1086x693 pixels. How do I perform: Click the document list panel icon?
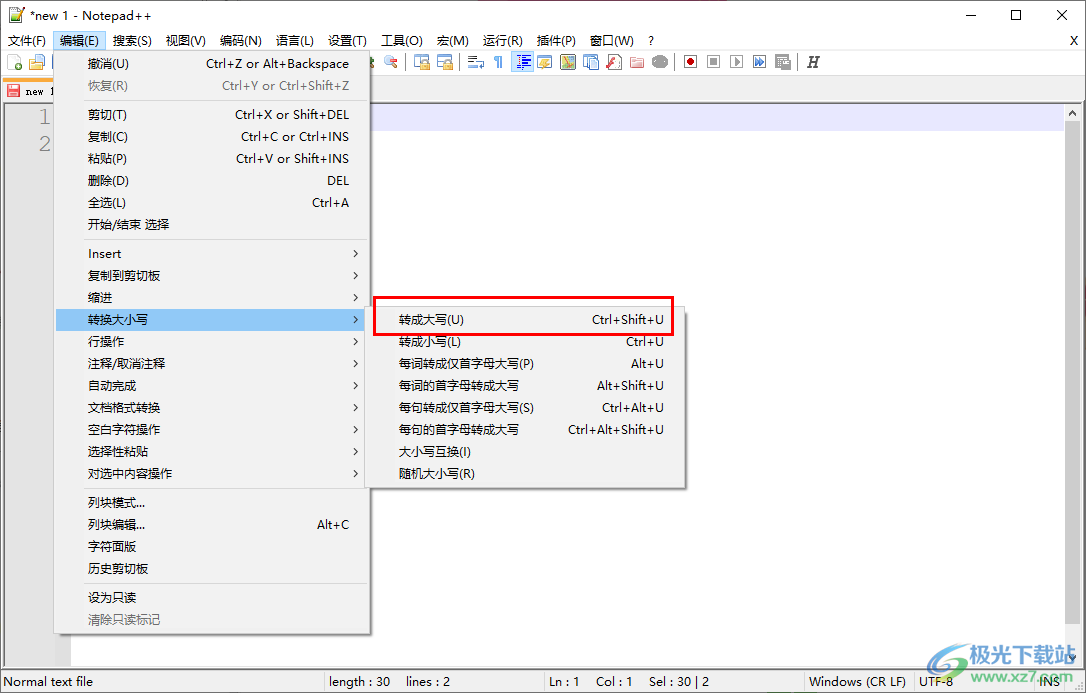coord(590,61)
